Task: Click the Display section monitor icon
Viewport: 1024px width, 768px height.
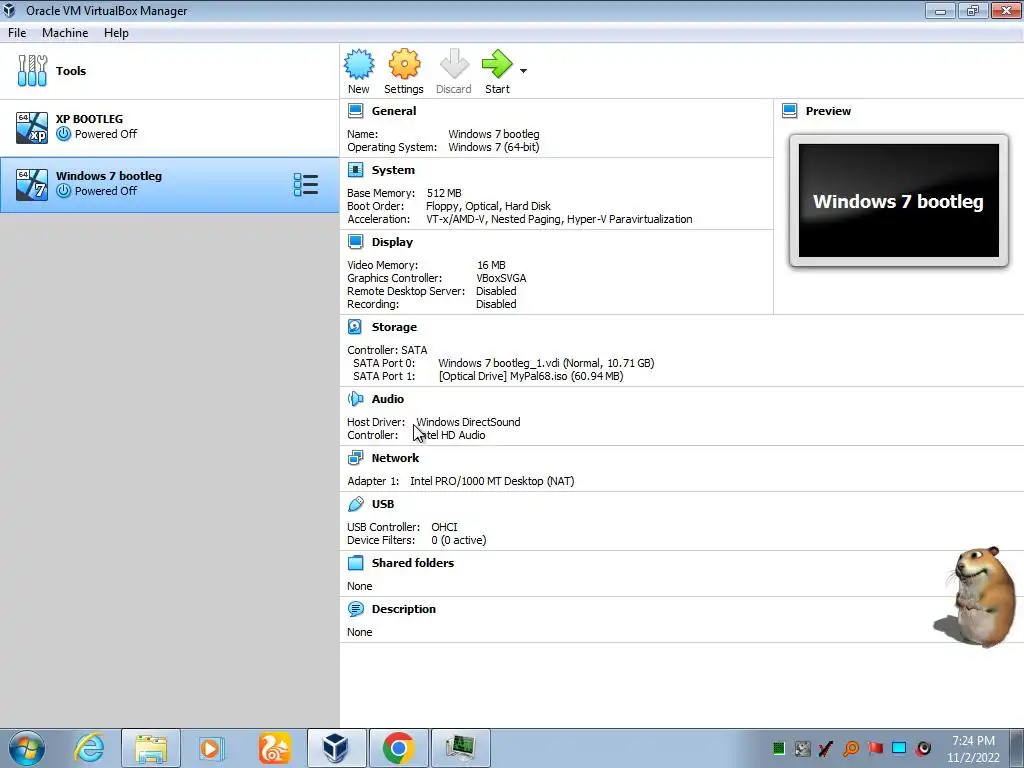Action: click(355, 242)
